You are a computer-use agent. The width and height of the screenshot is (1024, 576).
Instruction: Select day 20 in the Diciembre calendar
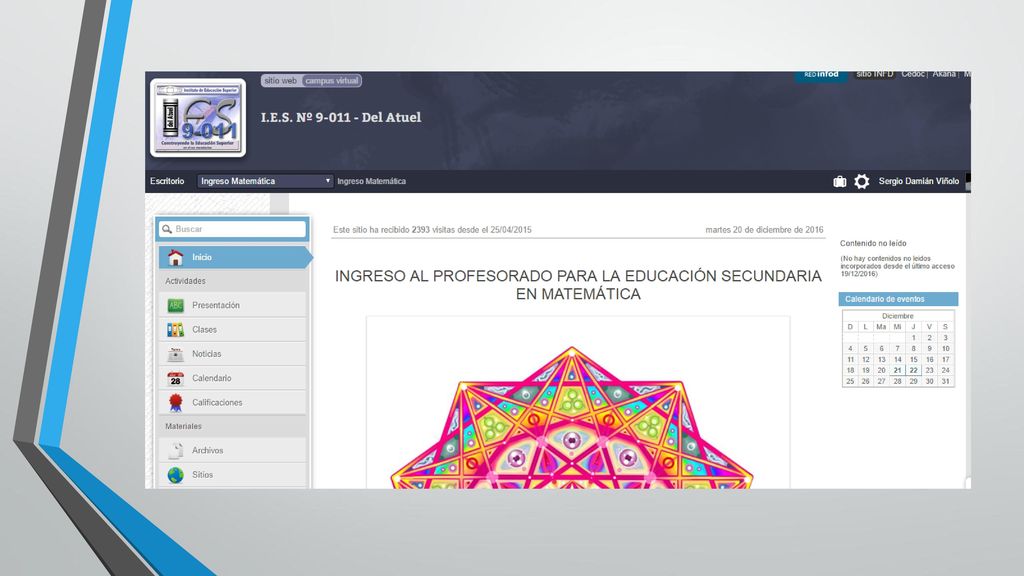tap(882, 370)
